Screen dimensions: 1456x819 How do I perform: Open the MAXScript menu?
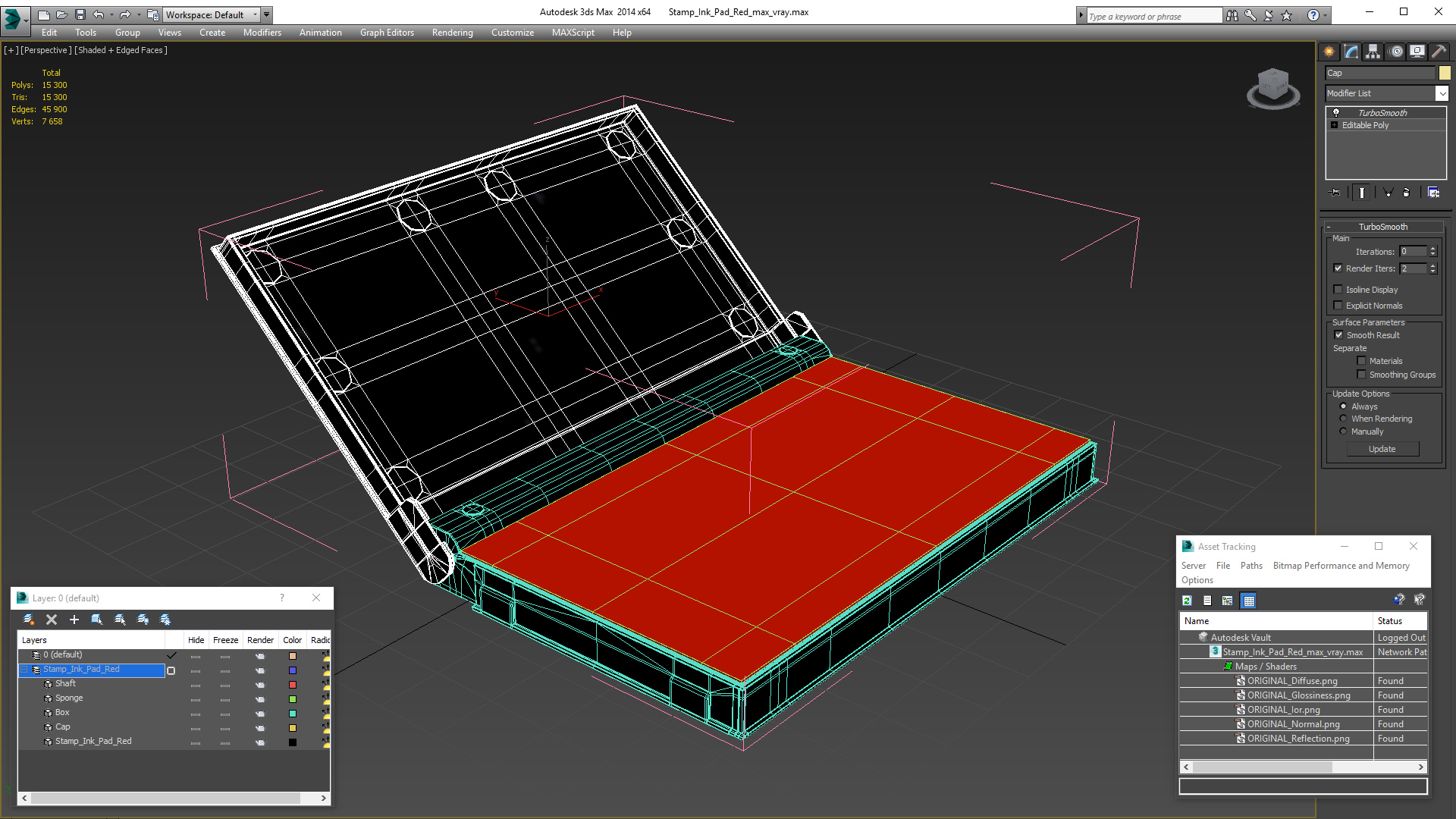click(573, 33)
